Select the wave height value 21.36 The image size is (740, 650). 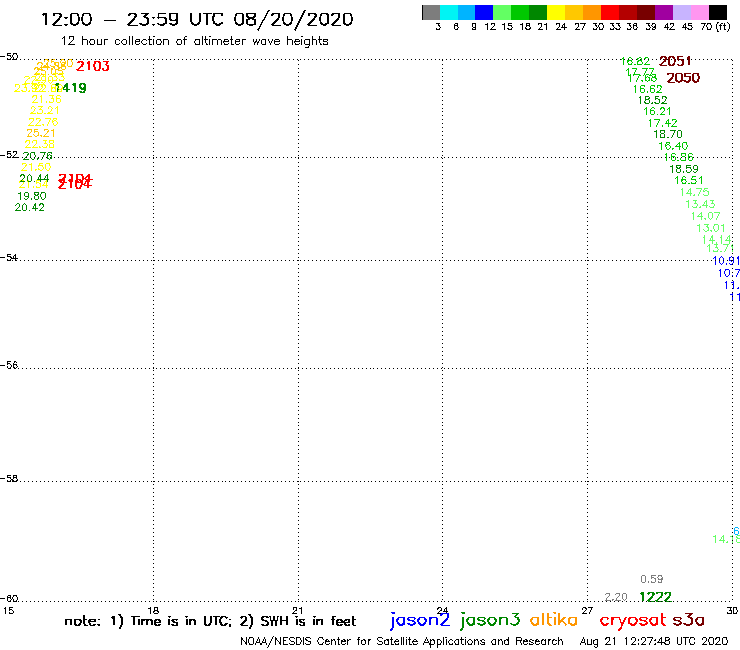pyautogui.click(x=46, y=99)
